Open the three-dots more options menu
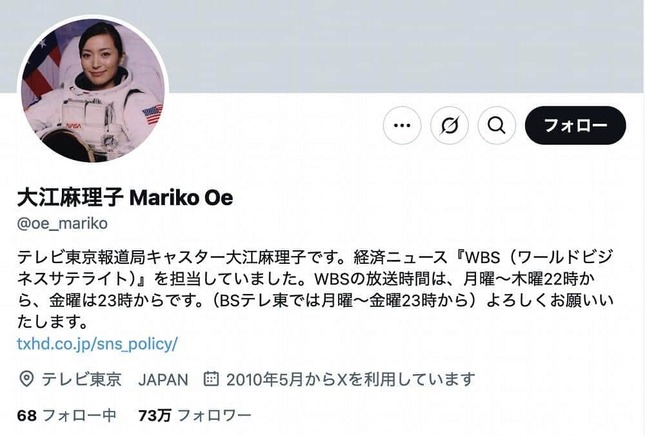645x436 pixels. (402, 125)
